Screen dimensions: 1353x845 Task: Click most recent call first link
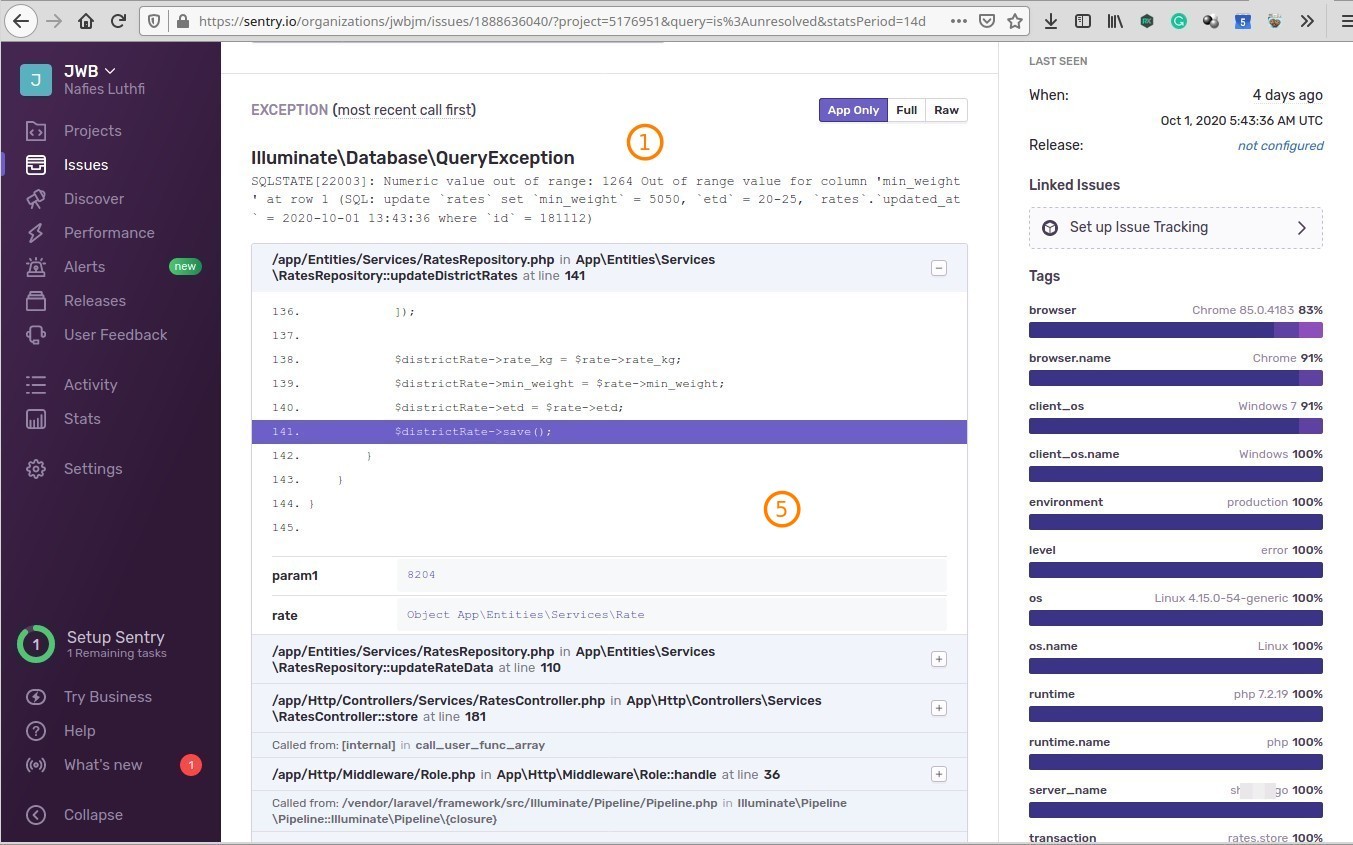pos(405,110)
